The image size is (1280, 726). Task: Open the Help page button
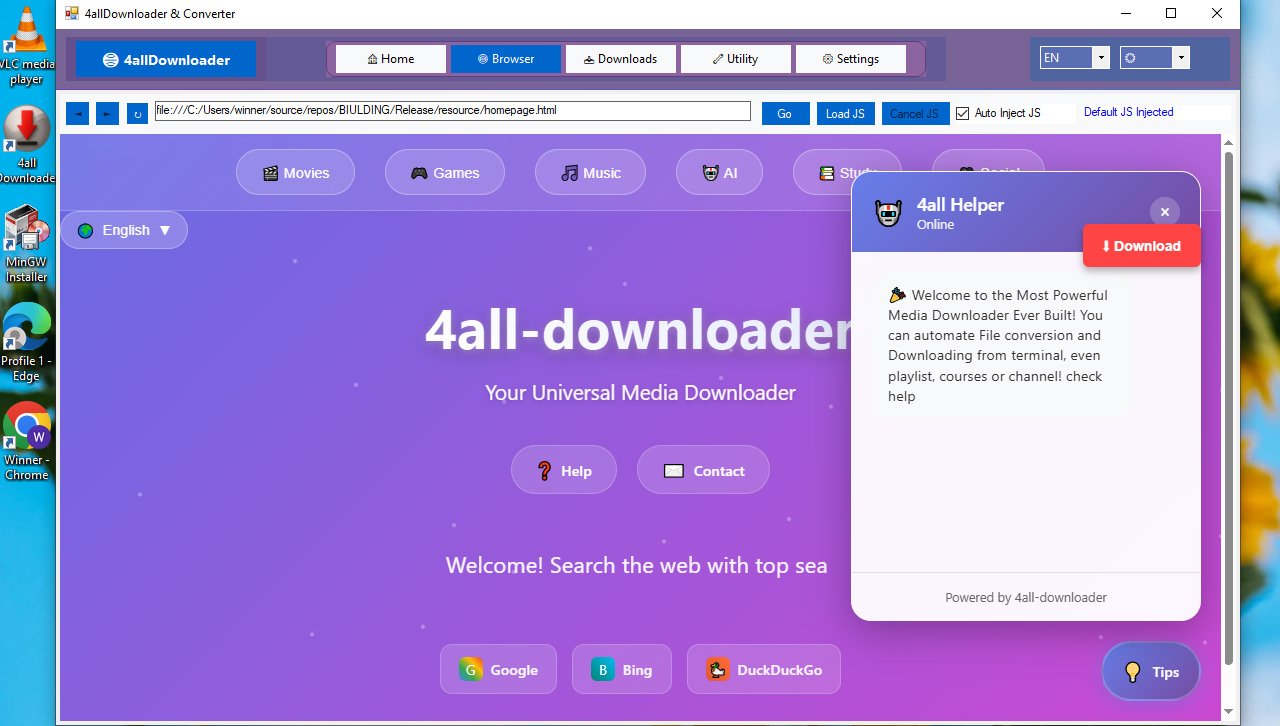[x=564, y=470]
